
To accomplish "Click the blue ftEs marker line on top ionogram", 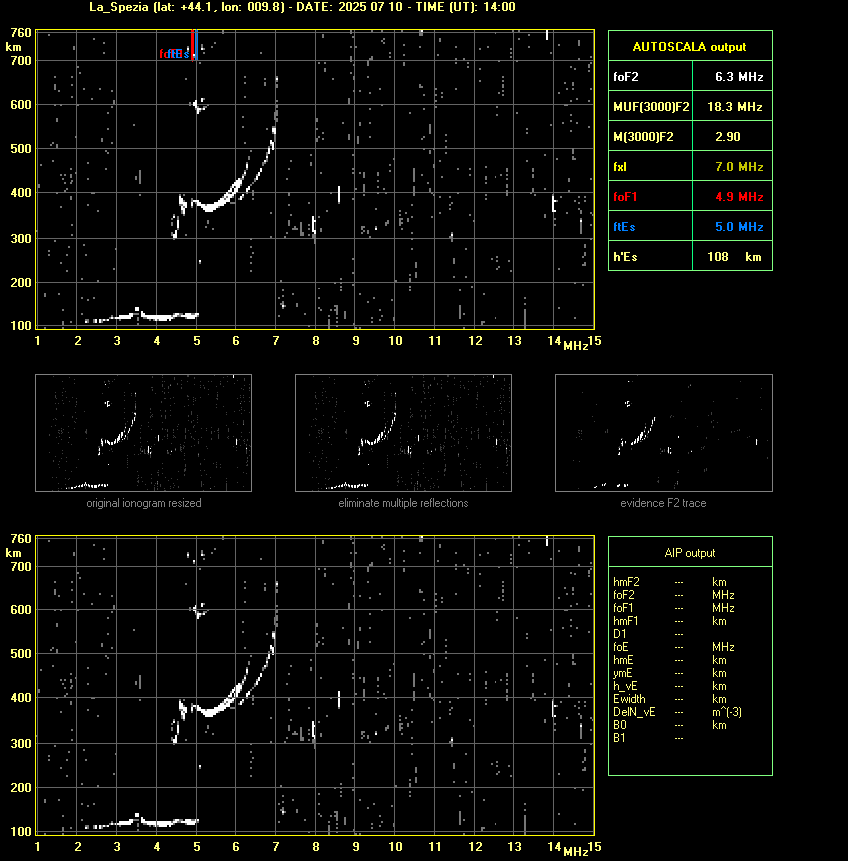I will 196,45.
